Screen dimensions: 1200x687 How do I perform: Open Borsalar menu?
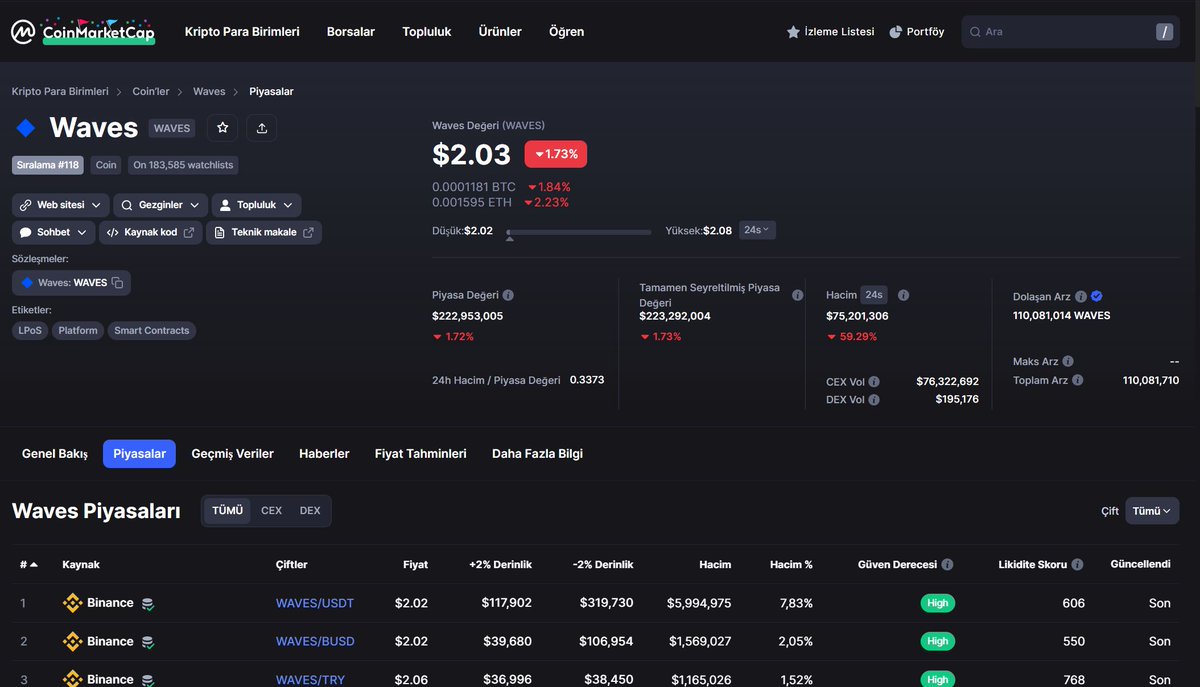pos(351,32)
